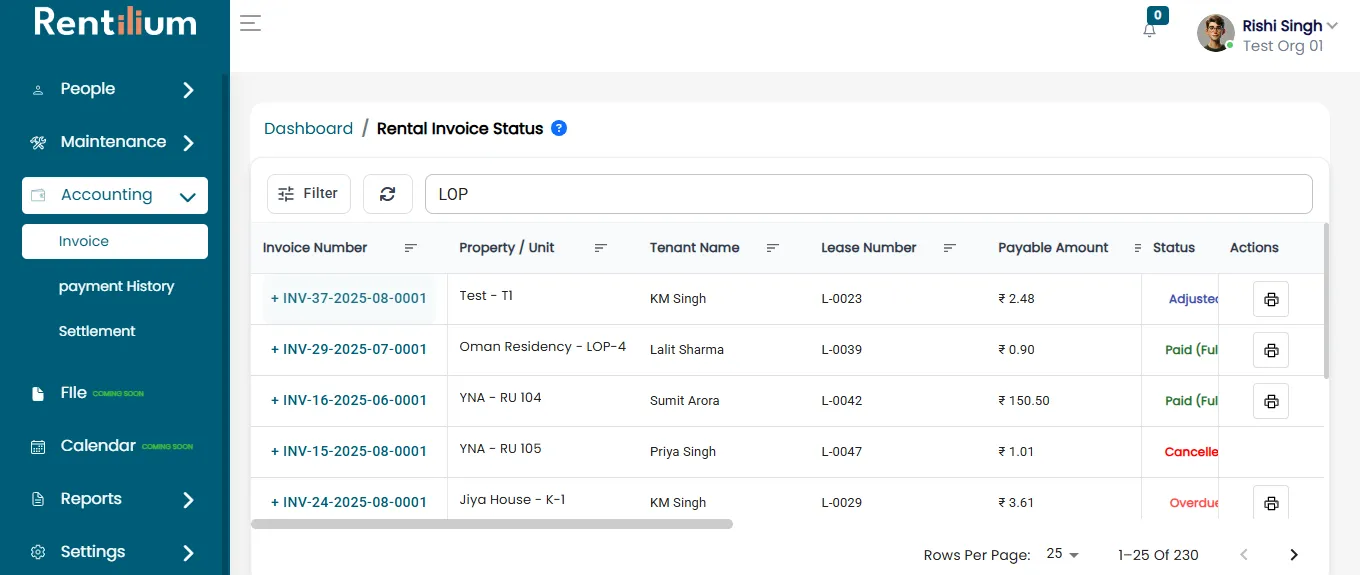Expand invoice row INV-15-2025-08-0001
The height and width of the screenshot is (575, 1360).
349,451
